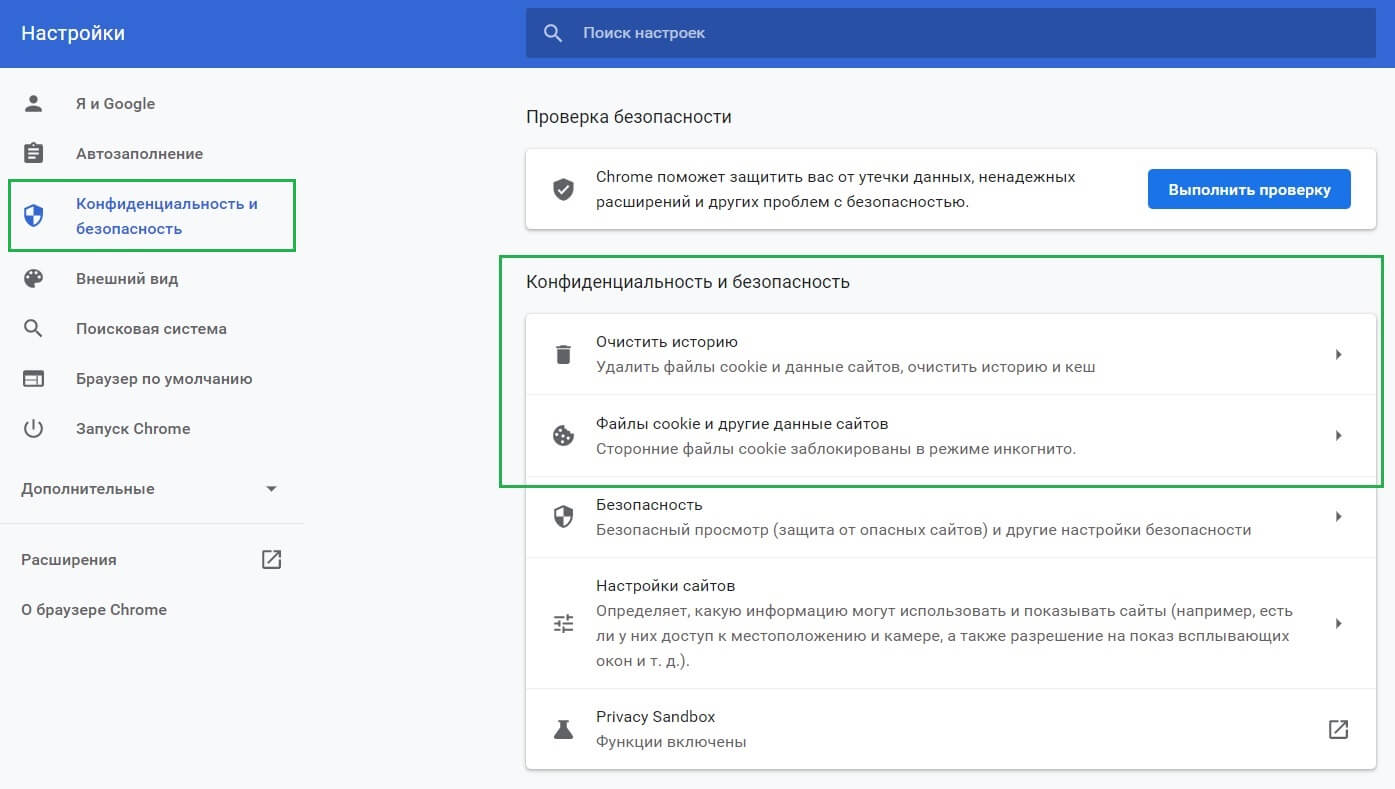Open the Настройки сайтов row arrow
The height and width of the screenshot is (789, 1395).
click(1338, 623)
